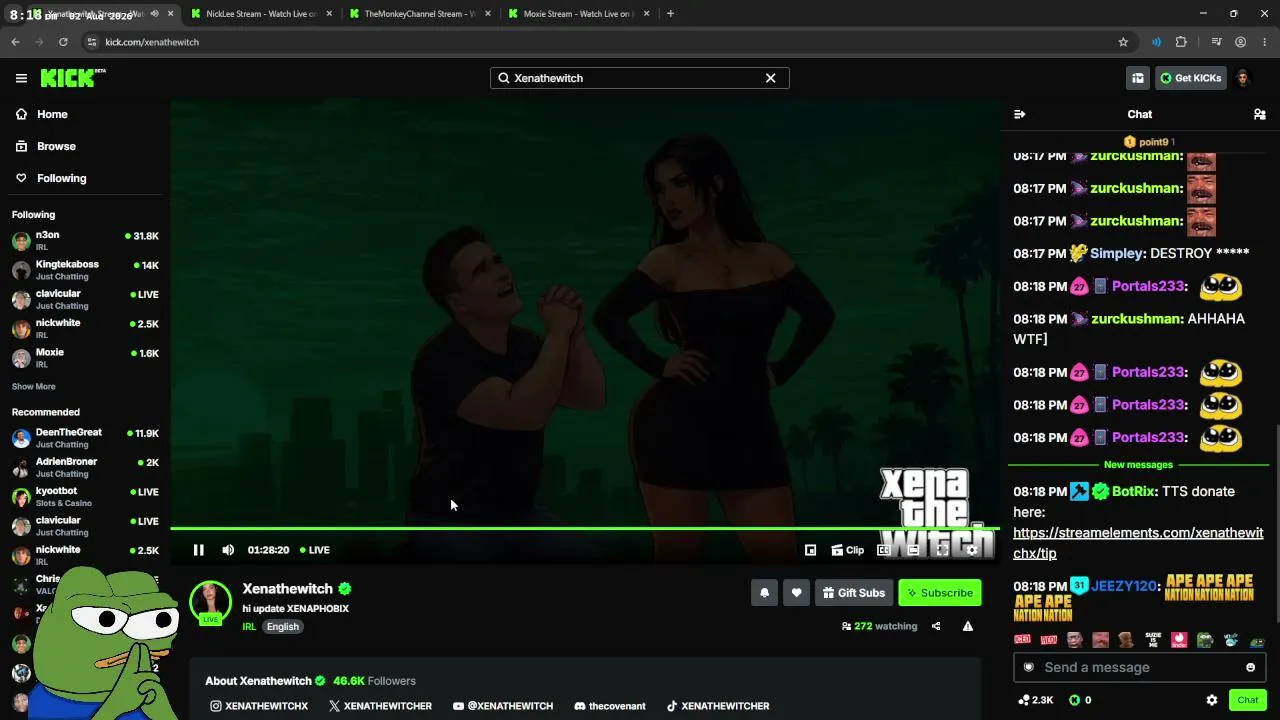Click the IRL category link
The height and width of the screenshot is (720, 1280).
[x=249, y=627]
